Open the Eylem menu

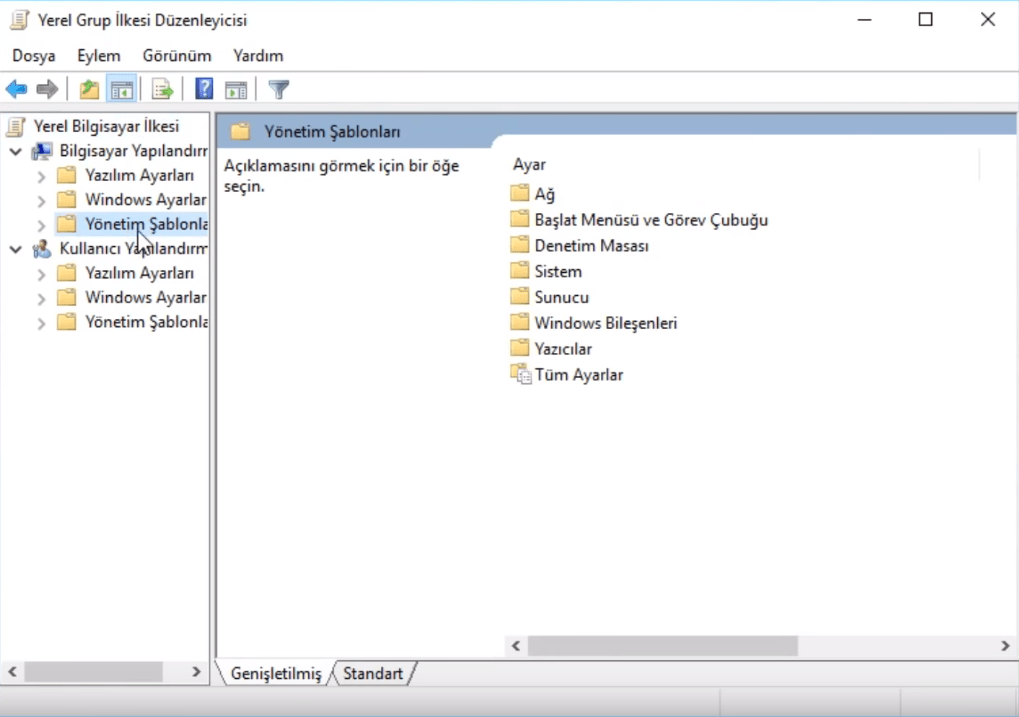click(99, 56)
